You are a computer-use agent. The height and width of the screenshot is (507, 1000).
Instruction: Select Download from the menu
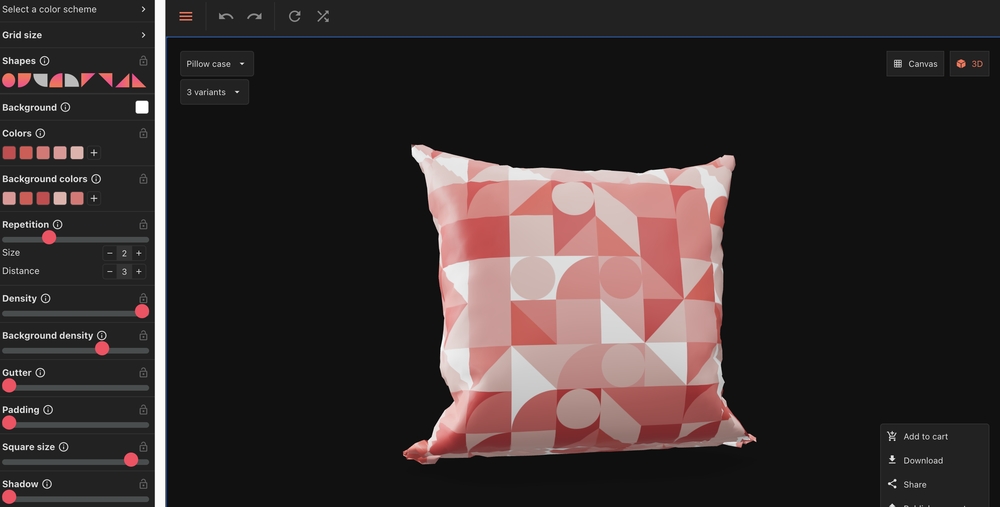[x=922, y=461]
